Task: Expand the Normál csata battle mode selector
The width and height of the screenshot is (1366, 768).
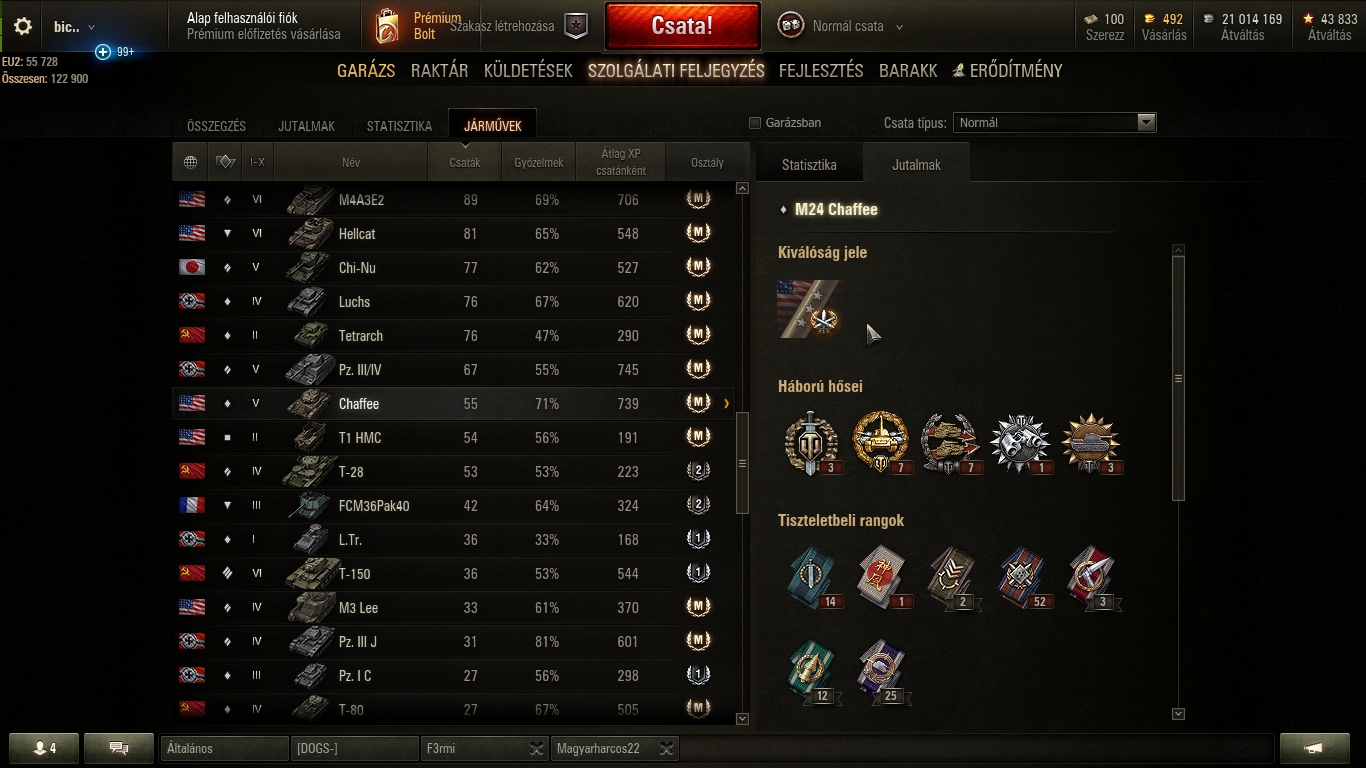Action: (x=899, y=27)
